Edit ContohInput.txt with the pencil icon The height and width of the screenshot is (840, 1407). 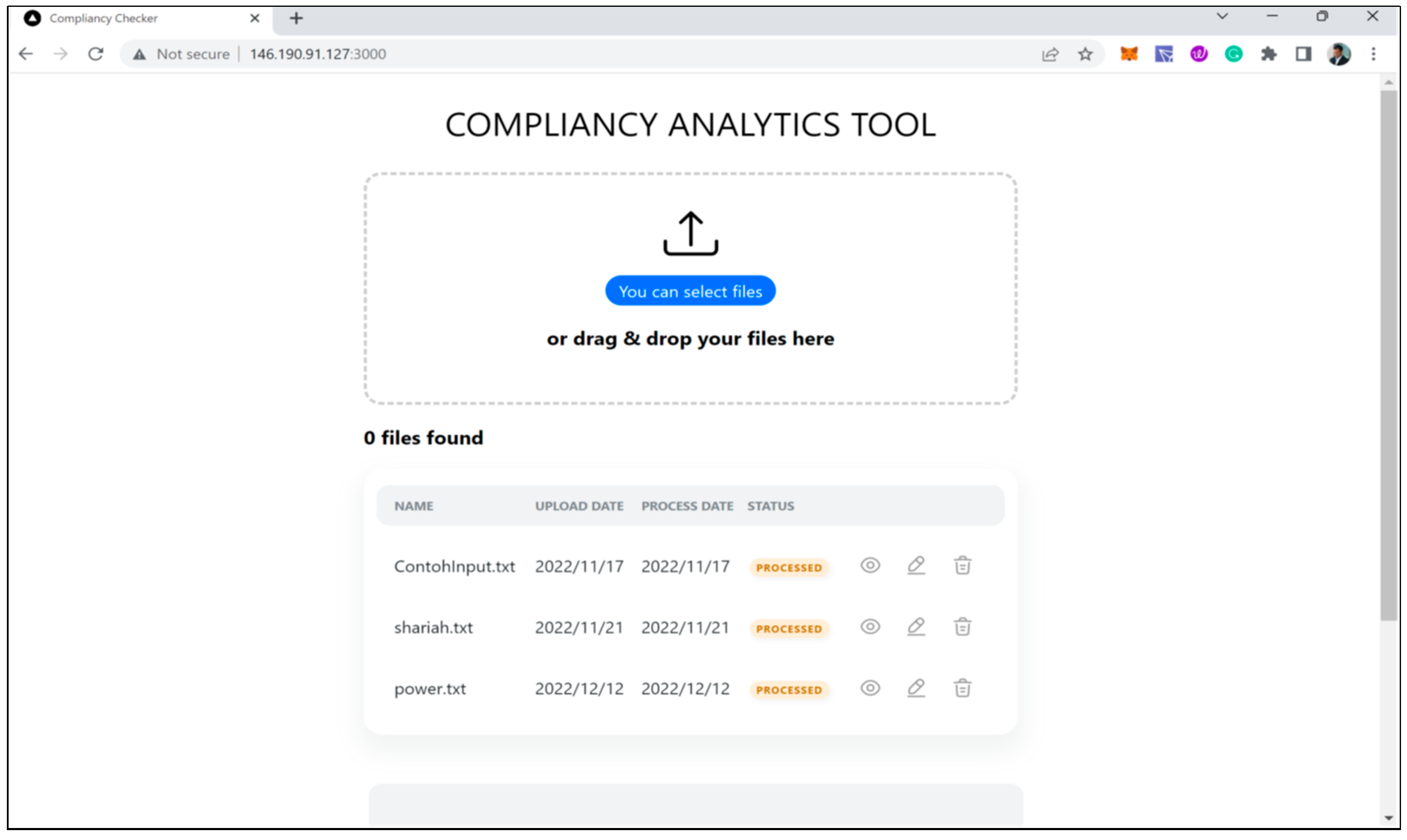915,566
